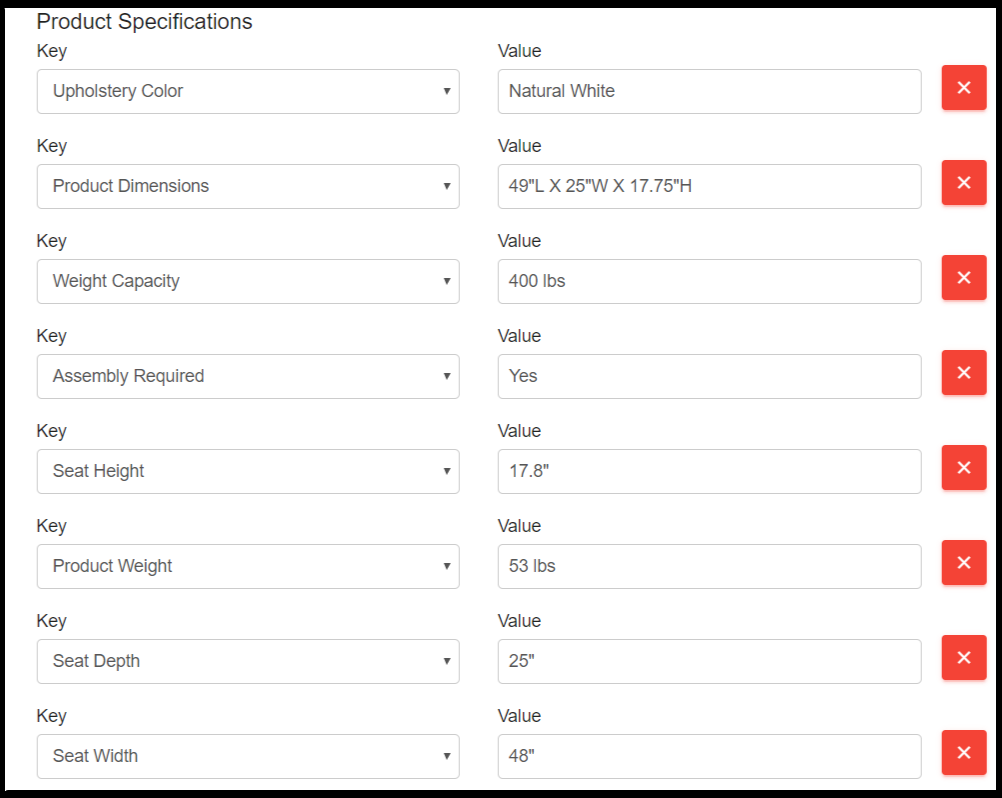Viewport: 1002px width, 798px height.
Task: Click the 53 lbs value field
Action: 709,566
